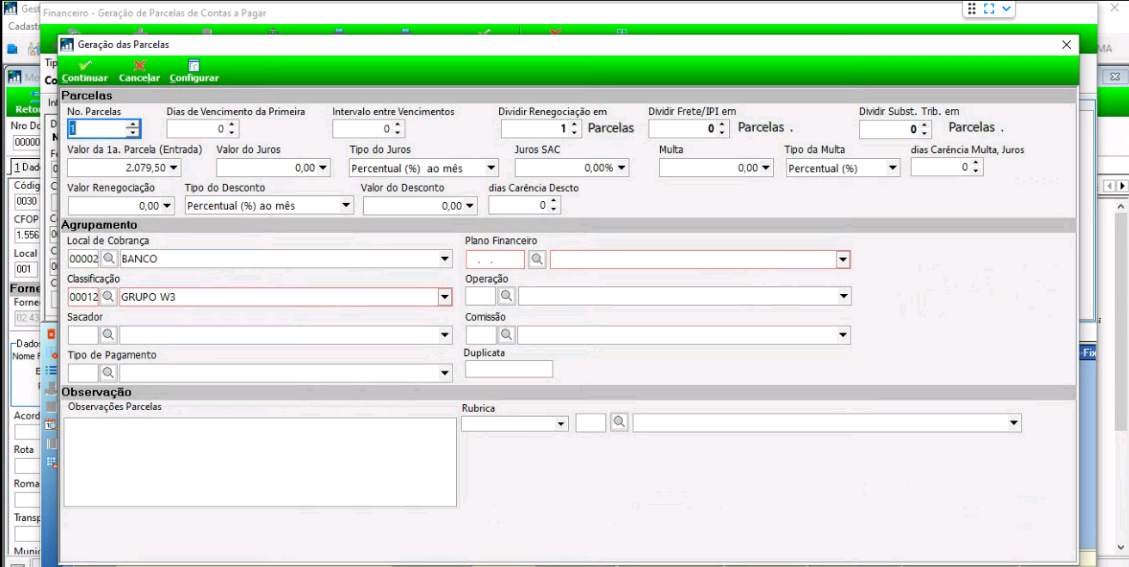Increase No. Parcelas with up arrow
This screenshot has height=567, width=1129.
point(132,125)
